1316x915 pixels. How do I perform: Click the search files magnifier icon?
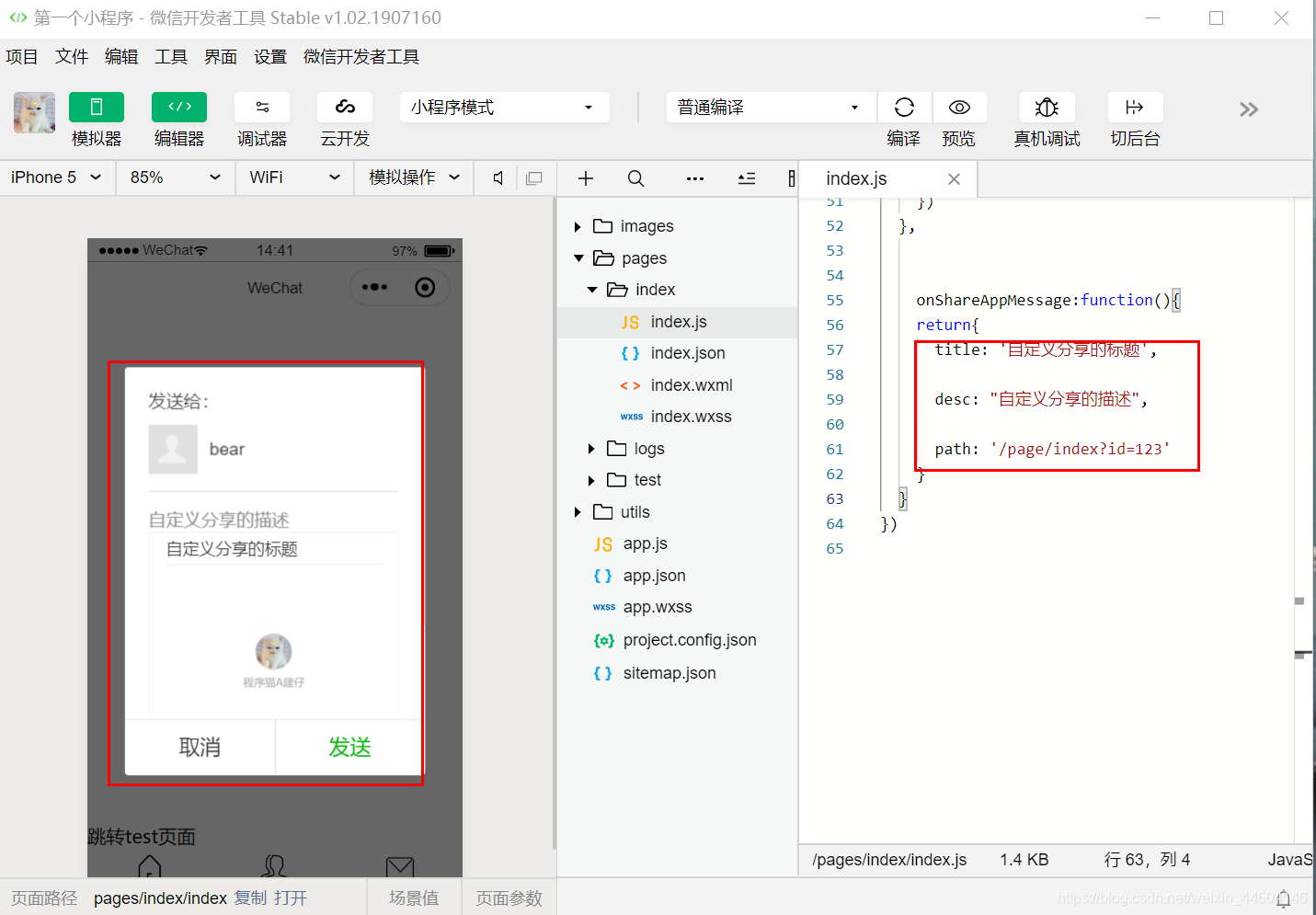(635, 178)
